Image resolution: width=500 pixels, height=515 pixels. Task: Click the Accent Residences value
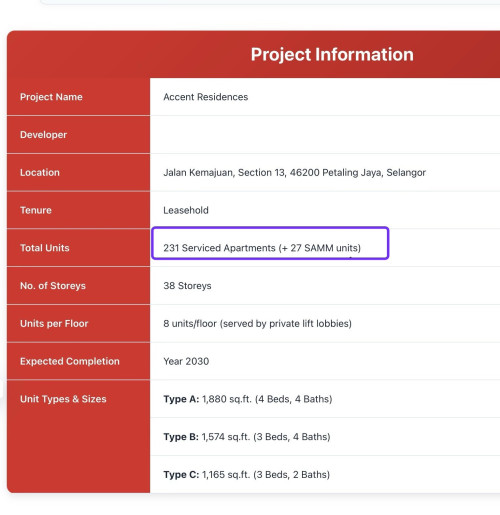coord(206,97)
